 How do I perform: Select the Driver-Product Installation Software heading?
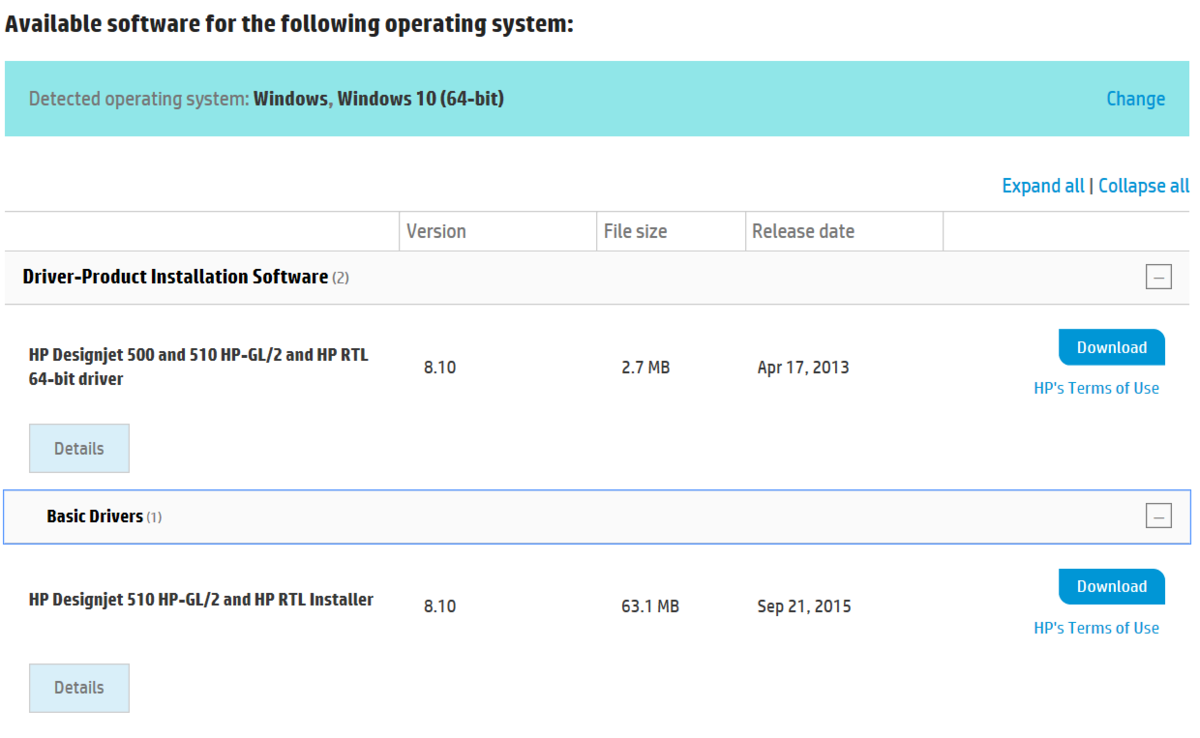coord(175,277)
